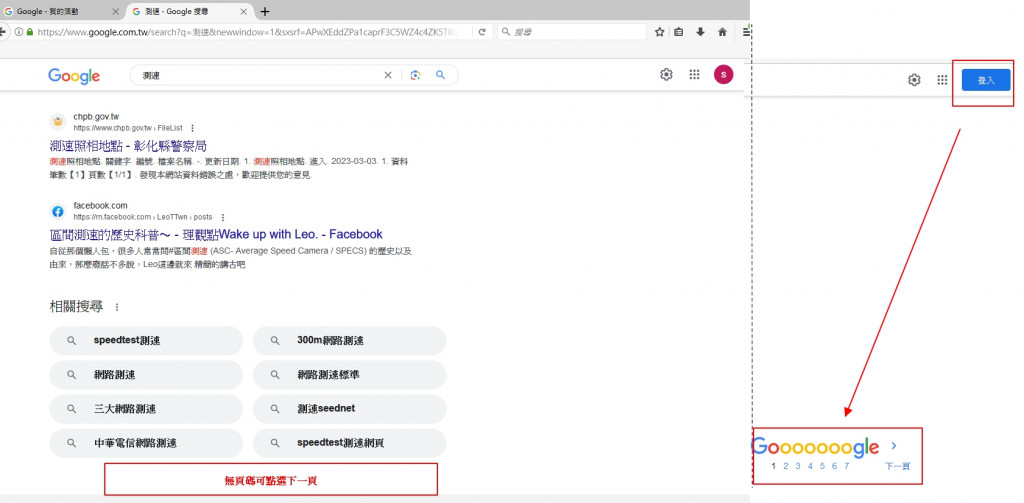This screenshot has height=503, width=1024.
Task: Search related term 三大網路測速
Action: tap(146, 409)
